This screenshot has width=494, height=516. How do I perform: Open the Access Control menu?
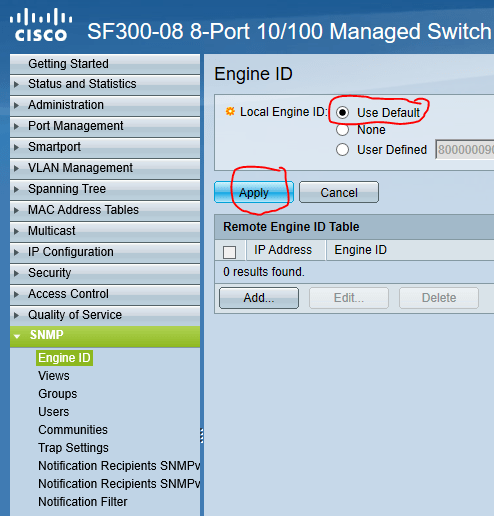[105, 294]
